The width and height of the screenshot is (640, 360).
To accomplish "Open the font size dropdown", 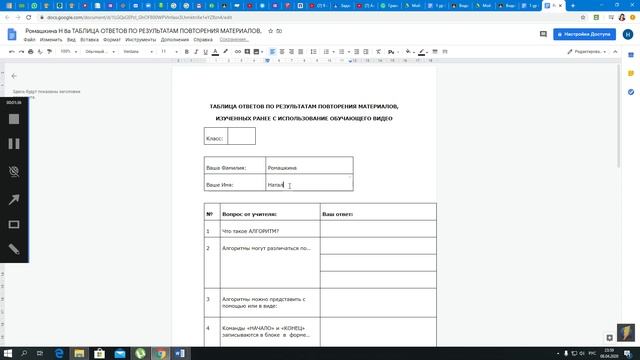I will pyautogui.click(x=169, y=52).
